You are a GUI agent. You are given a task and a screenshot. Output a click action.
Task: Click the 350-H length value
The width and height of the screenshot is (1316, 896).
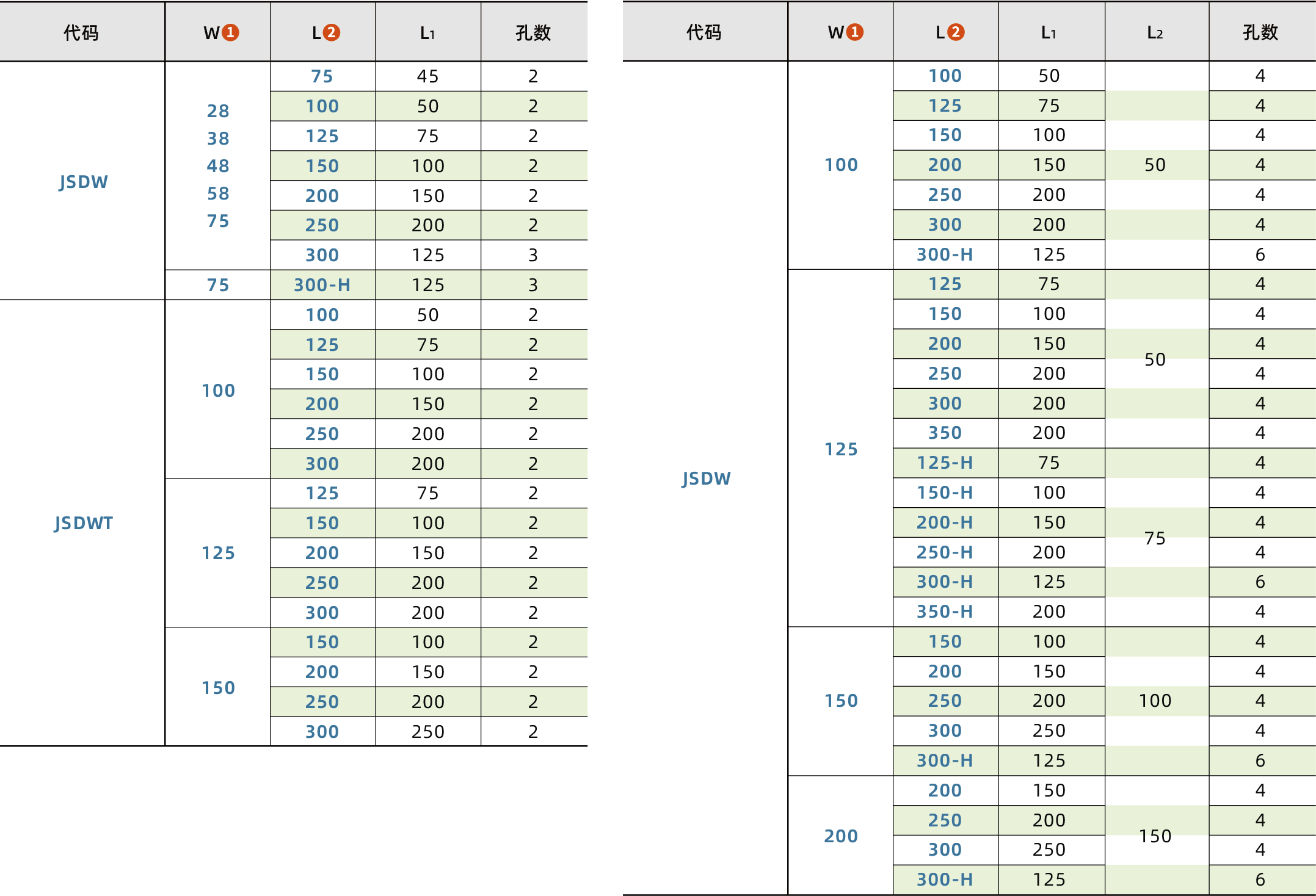coord(945,612)
